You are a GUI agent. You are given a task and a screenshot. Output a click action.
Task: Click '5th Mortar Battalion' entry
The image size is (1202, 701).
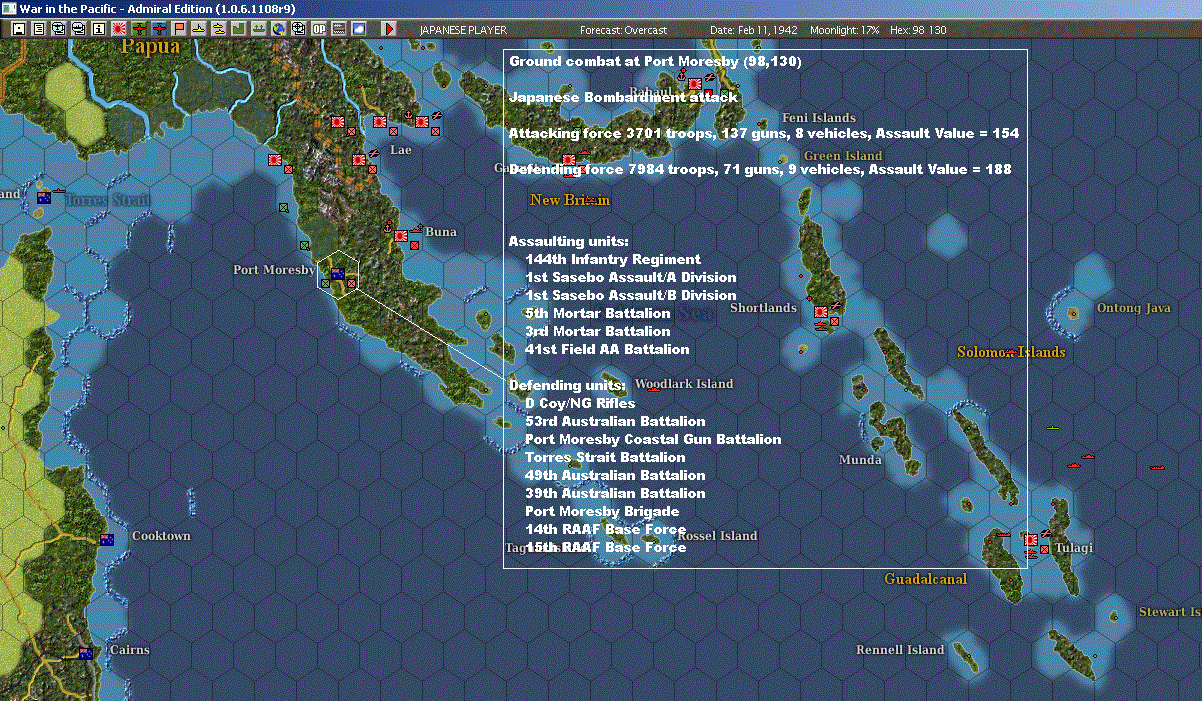(x=598, y=314)
